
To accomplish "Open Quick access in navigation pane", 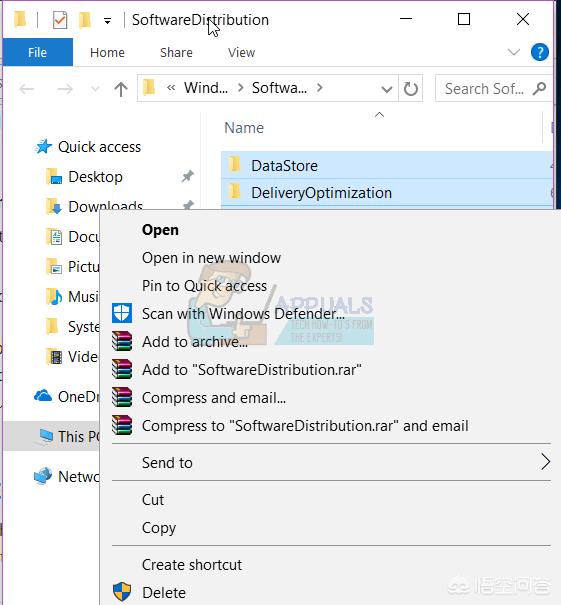I will (x=99, y=147).
